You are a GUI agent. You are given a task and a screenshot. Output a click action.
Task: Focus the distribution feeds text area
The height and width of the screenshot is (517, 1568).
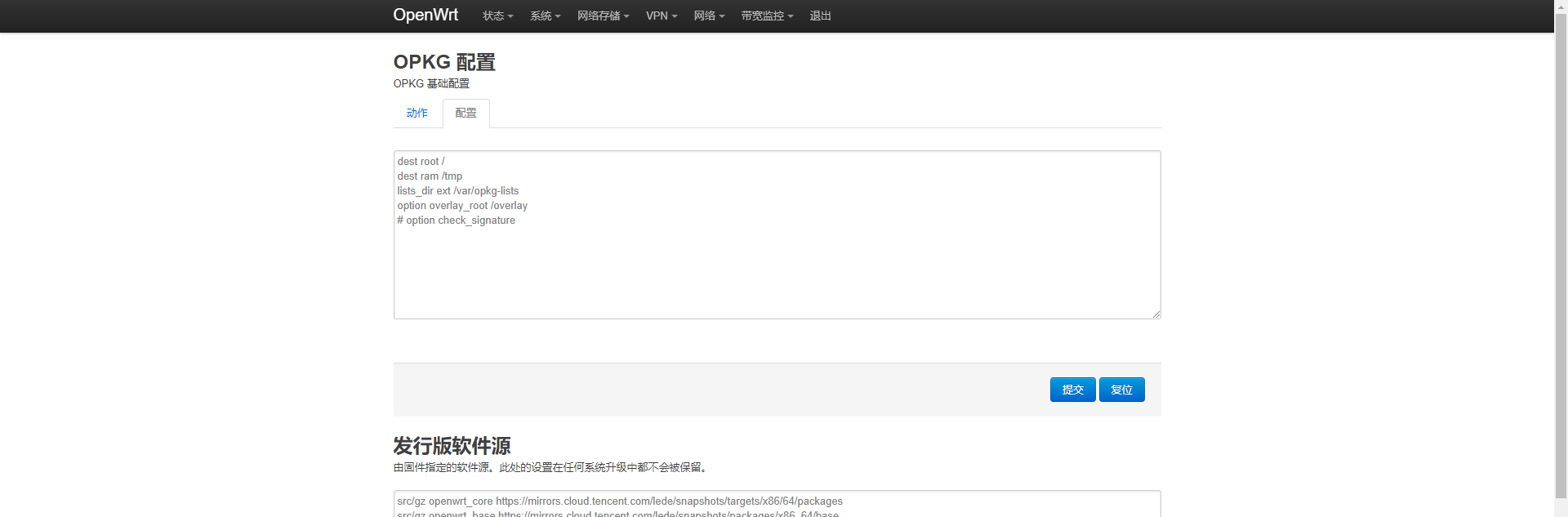click(777, 504)
